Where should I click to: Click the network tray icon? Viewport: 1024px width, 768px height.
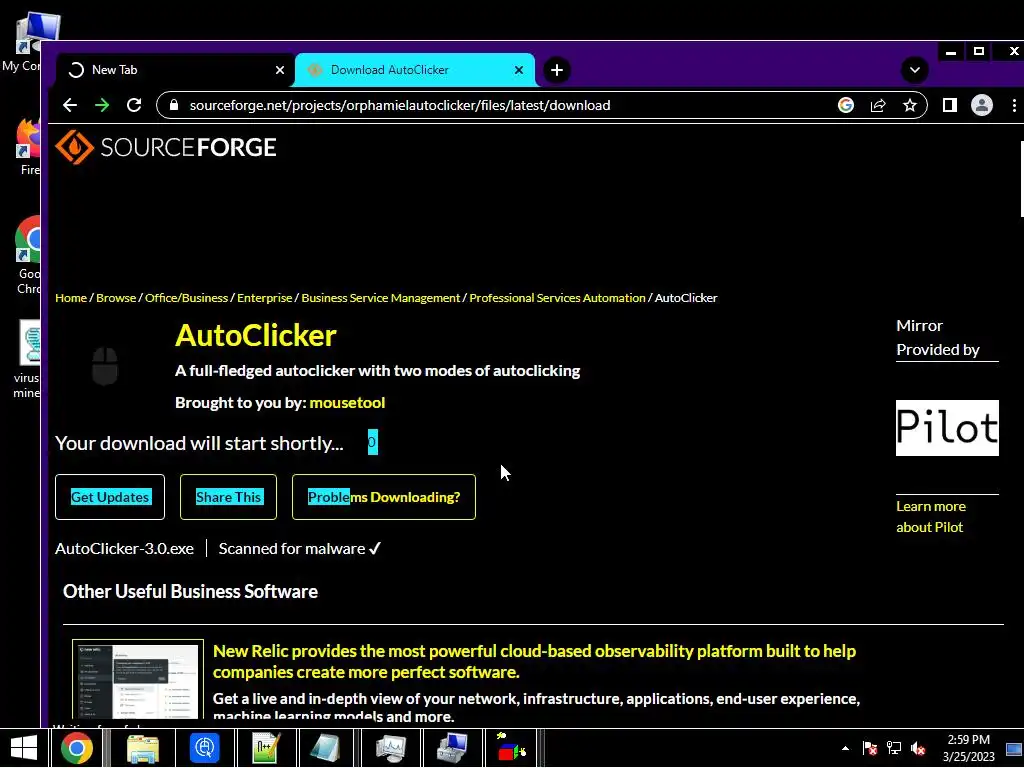893,748
